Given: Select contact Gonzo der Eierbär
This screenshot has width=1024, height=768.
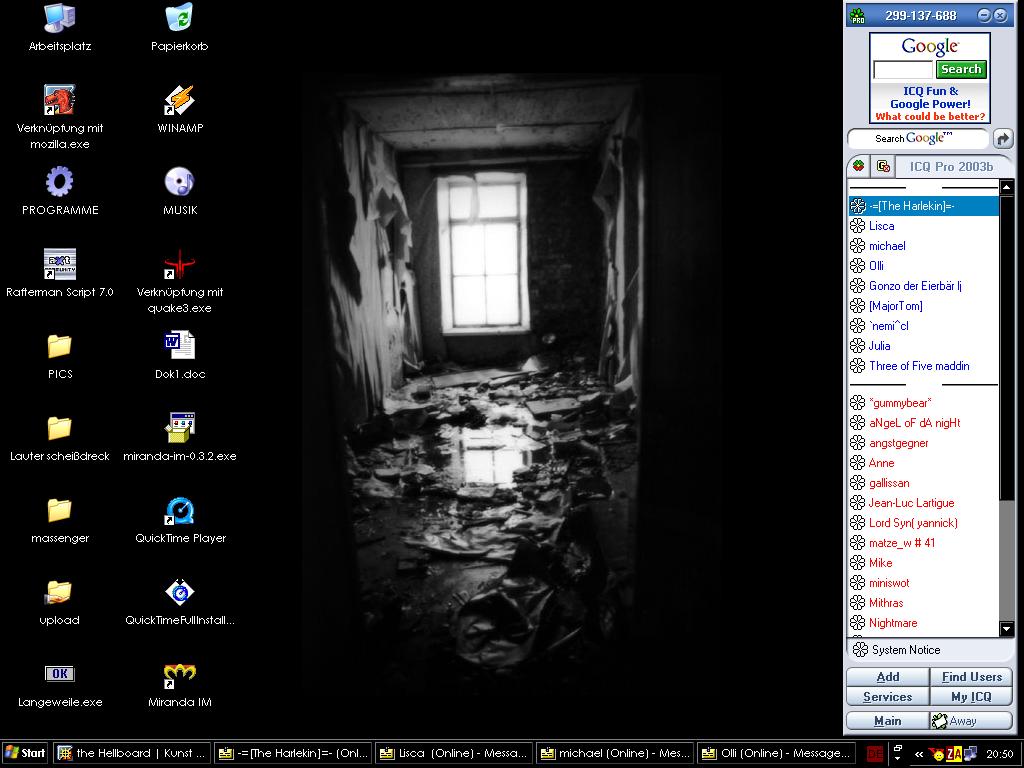Looking at the screenshot, I should [x=914, y=286].
